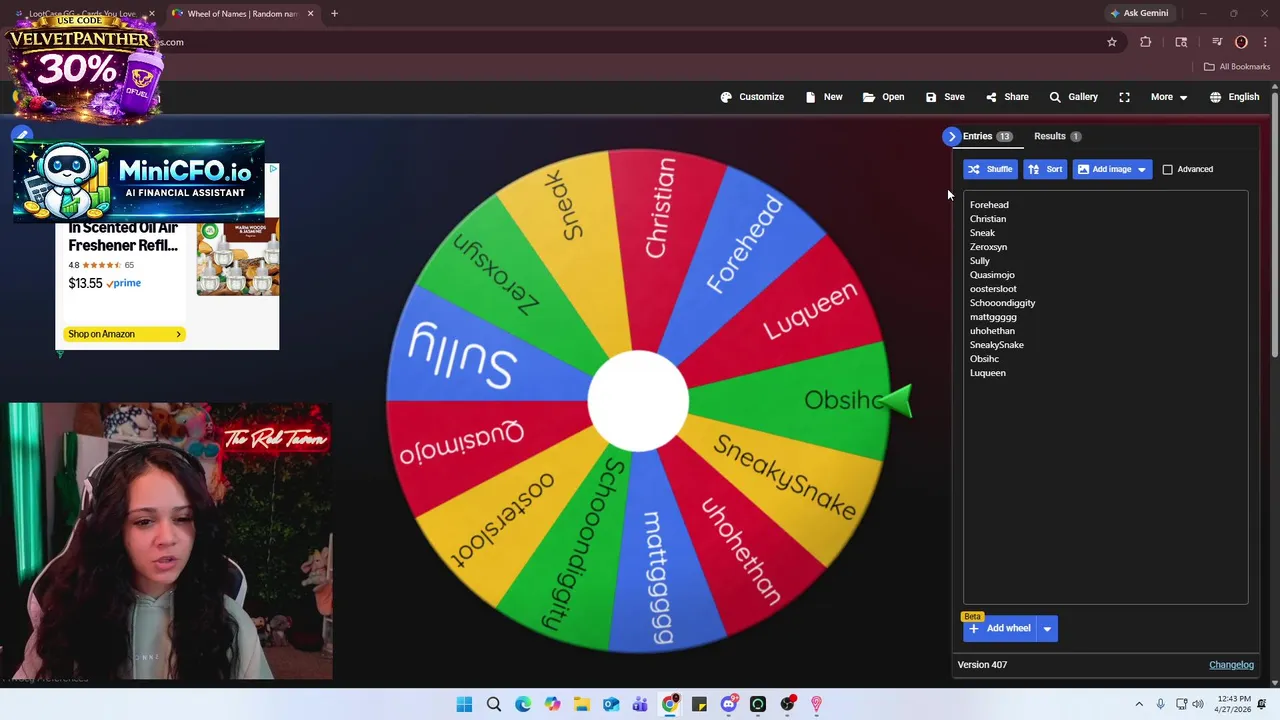Browse the wheel Gallery
The image size is (1280, 720).
[1073, 97]
